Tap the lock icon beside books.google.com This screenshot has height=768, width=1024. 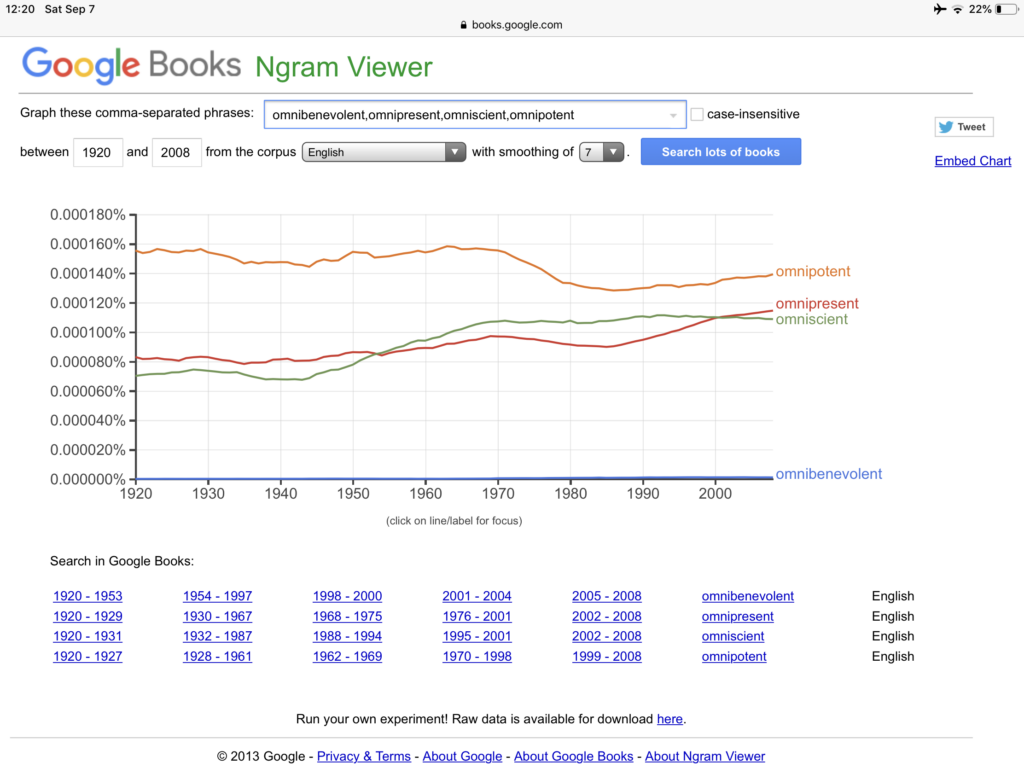click(463, 25)
